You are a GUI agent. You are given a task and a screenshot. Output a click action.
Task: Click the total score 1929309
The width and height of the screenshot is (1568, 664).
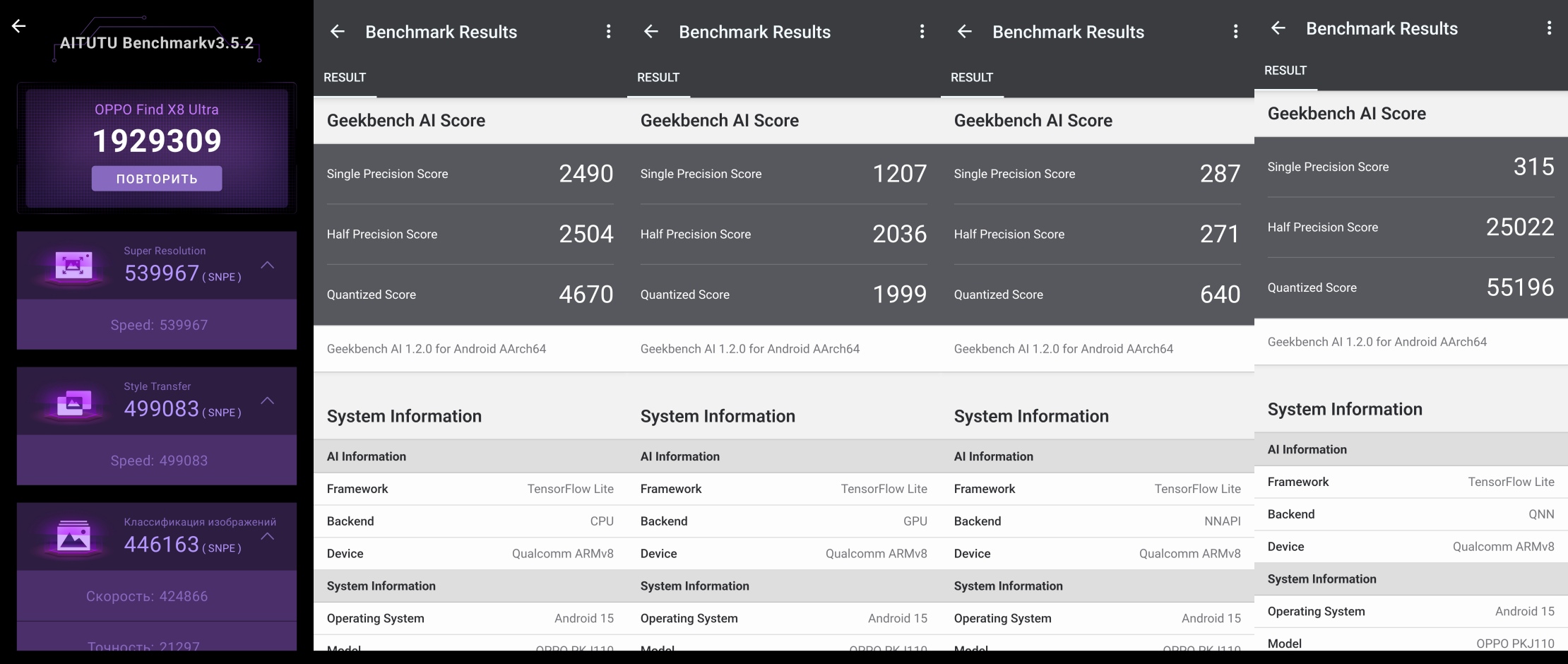click(157, 141)
